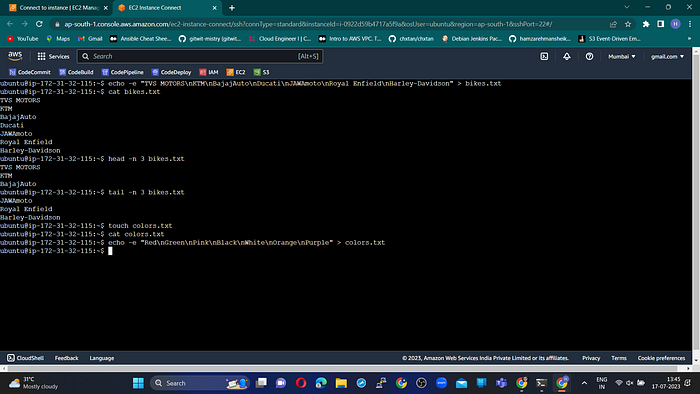Viewport: 700px width, 394px height.
Task: Open the AWS notifications bell
Action: click(567, 56)
